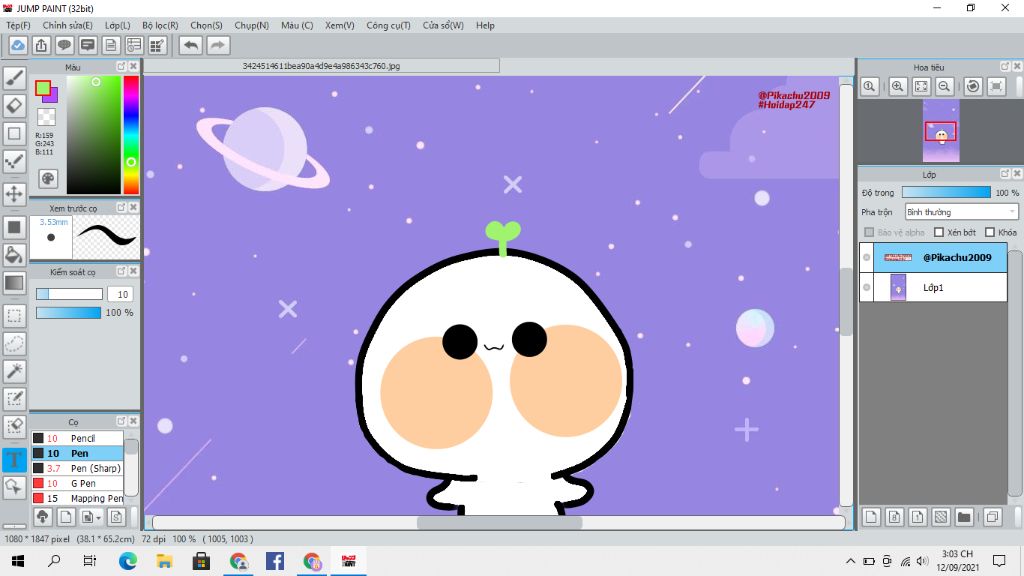The image size is (1024, 576).
Task: Toggle the Khóa lock checkbox
Action: [990, 232]
